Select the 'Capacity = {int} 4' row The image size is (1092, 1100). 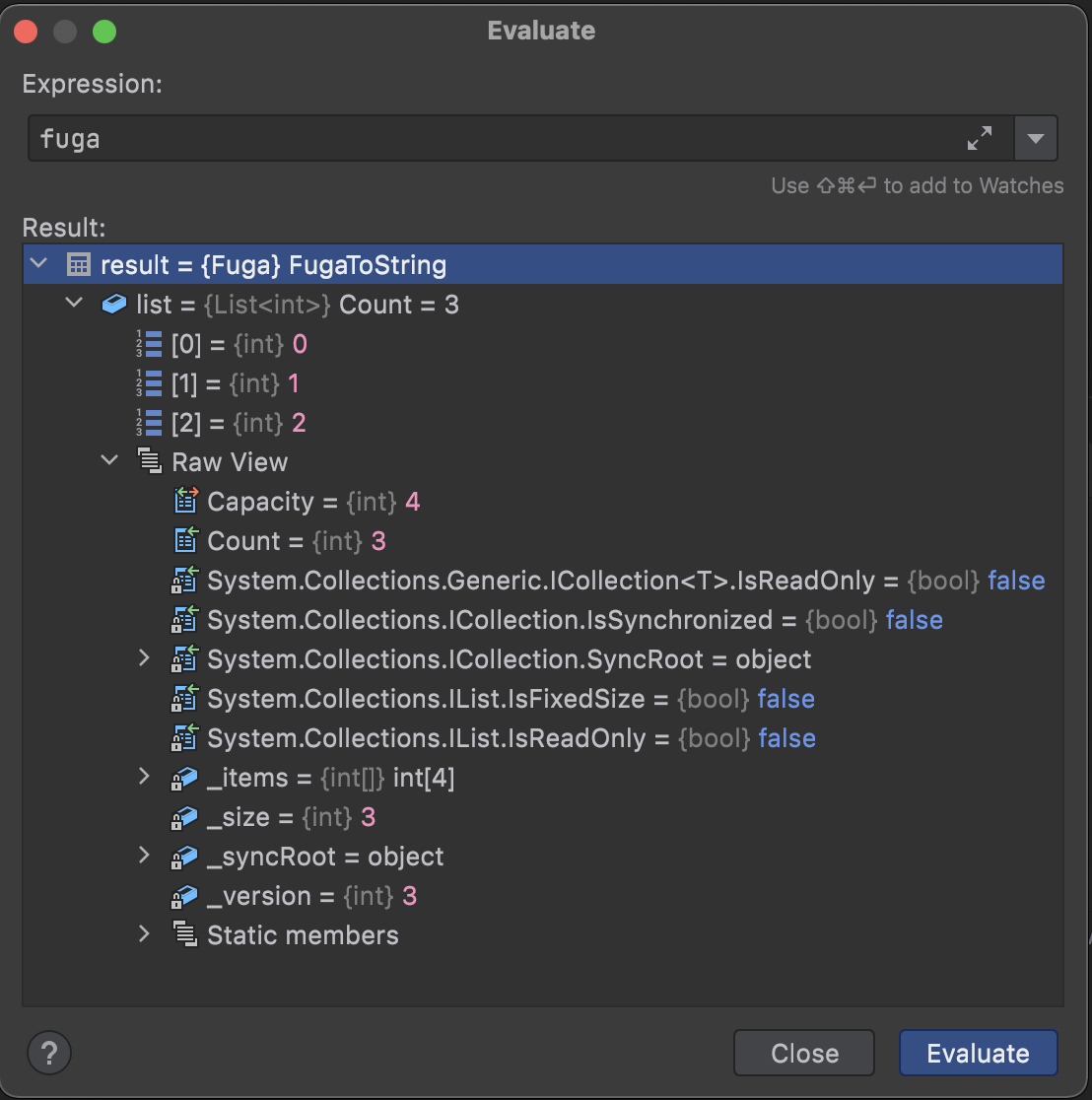(x=543, y=501)
